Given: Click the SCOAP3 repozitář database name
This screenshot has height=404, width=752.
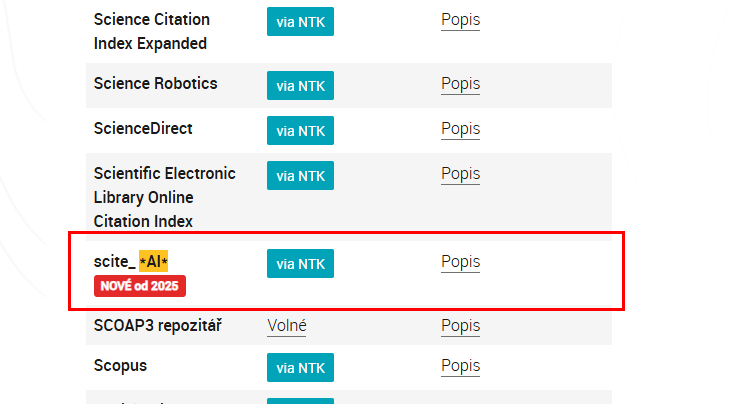Looking at the screenshot, I should [x=156, y=326].
